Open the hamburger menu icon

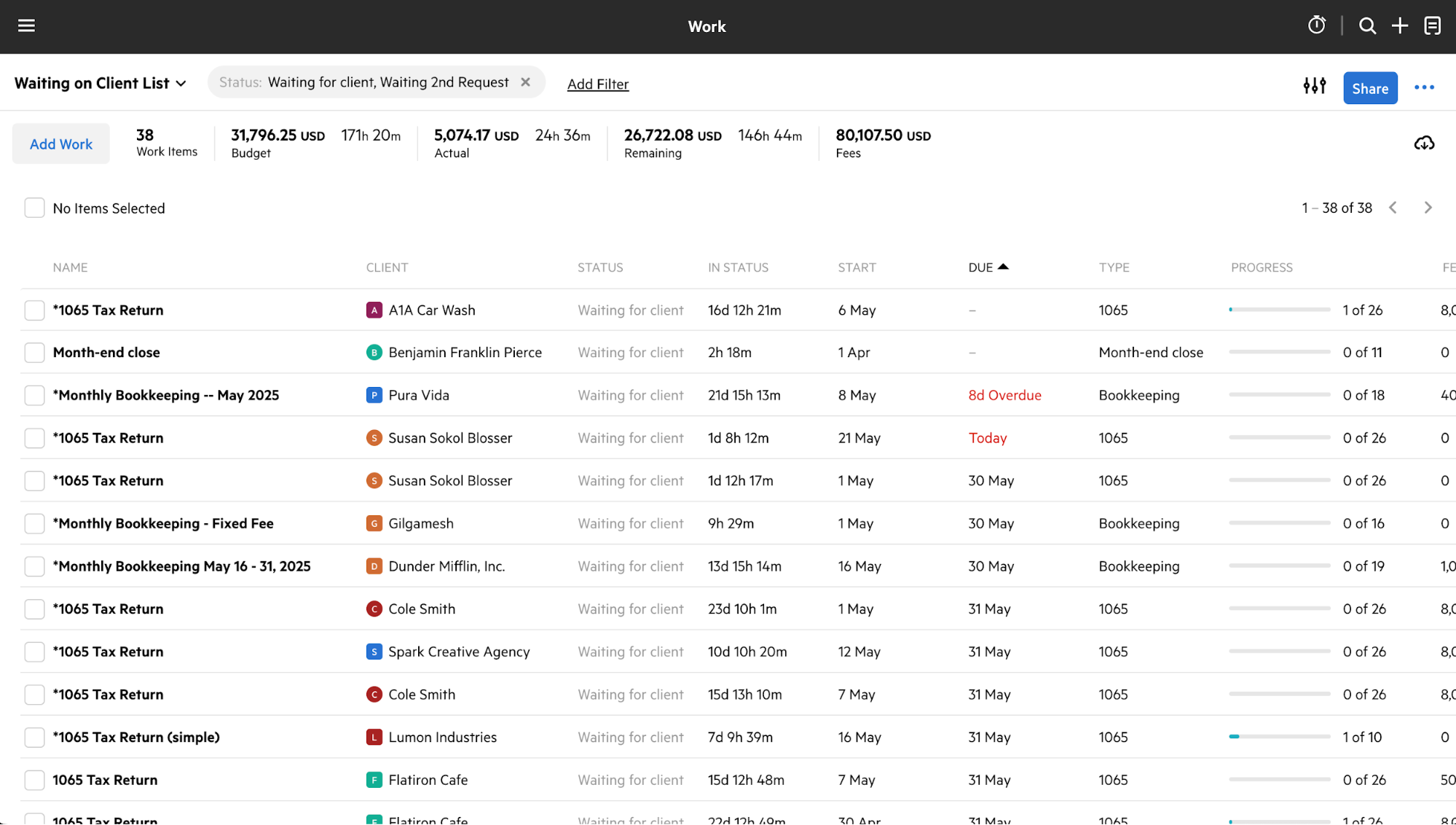click(x=26, y=26)
